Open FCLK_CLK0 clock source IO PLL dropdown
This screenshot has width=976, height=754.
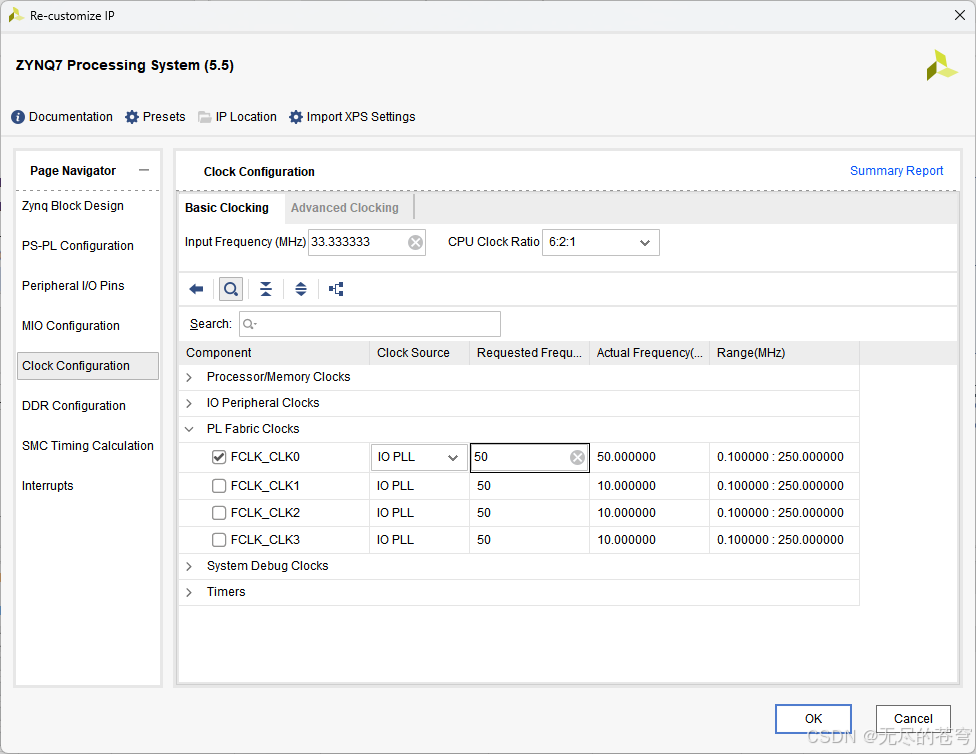pyautogui.click(x=418, y=457)
